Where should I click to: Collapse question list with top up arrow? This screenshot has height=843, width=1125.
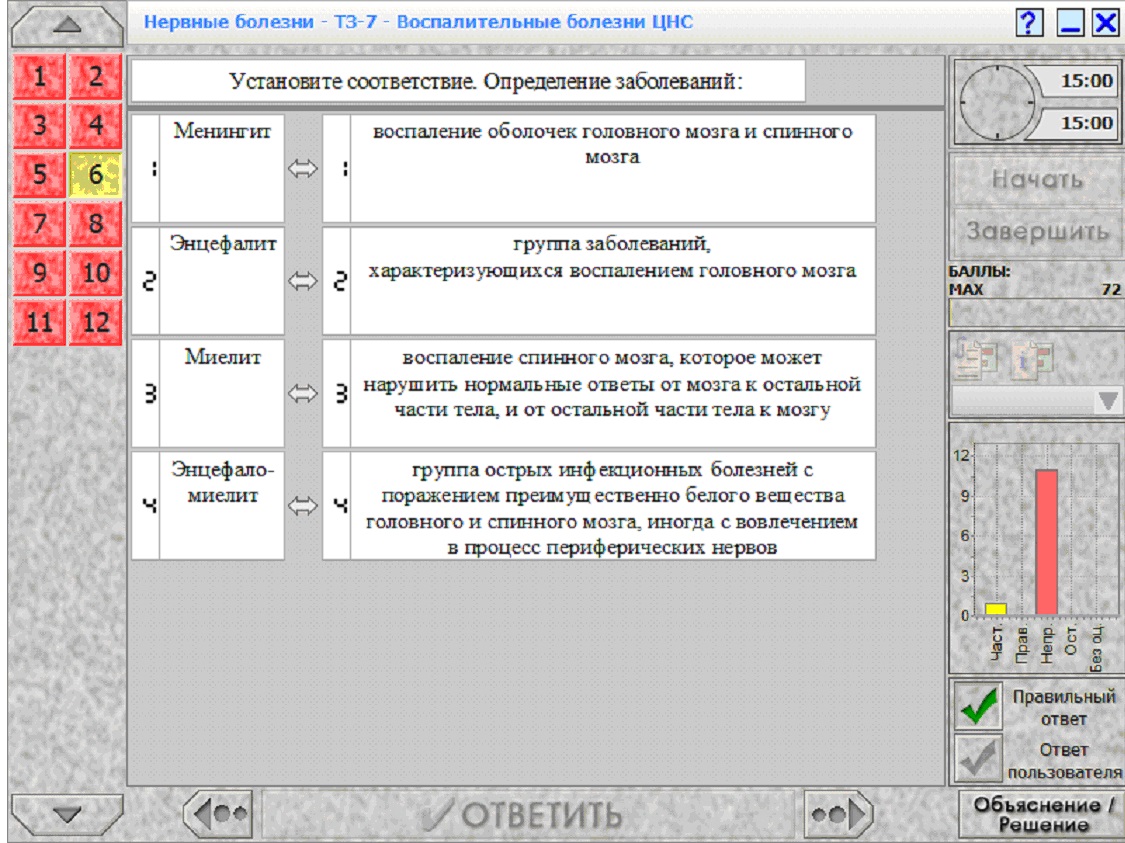coord(67,25)
